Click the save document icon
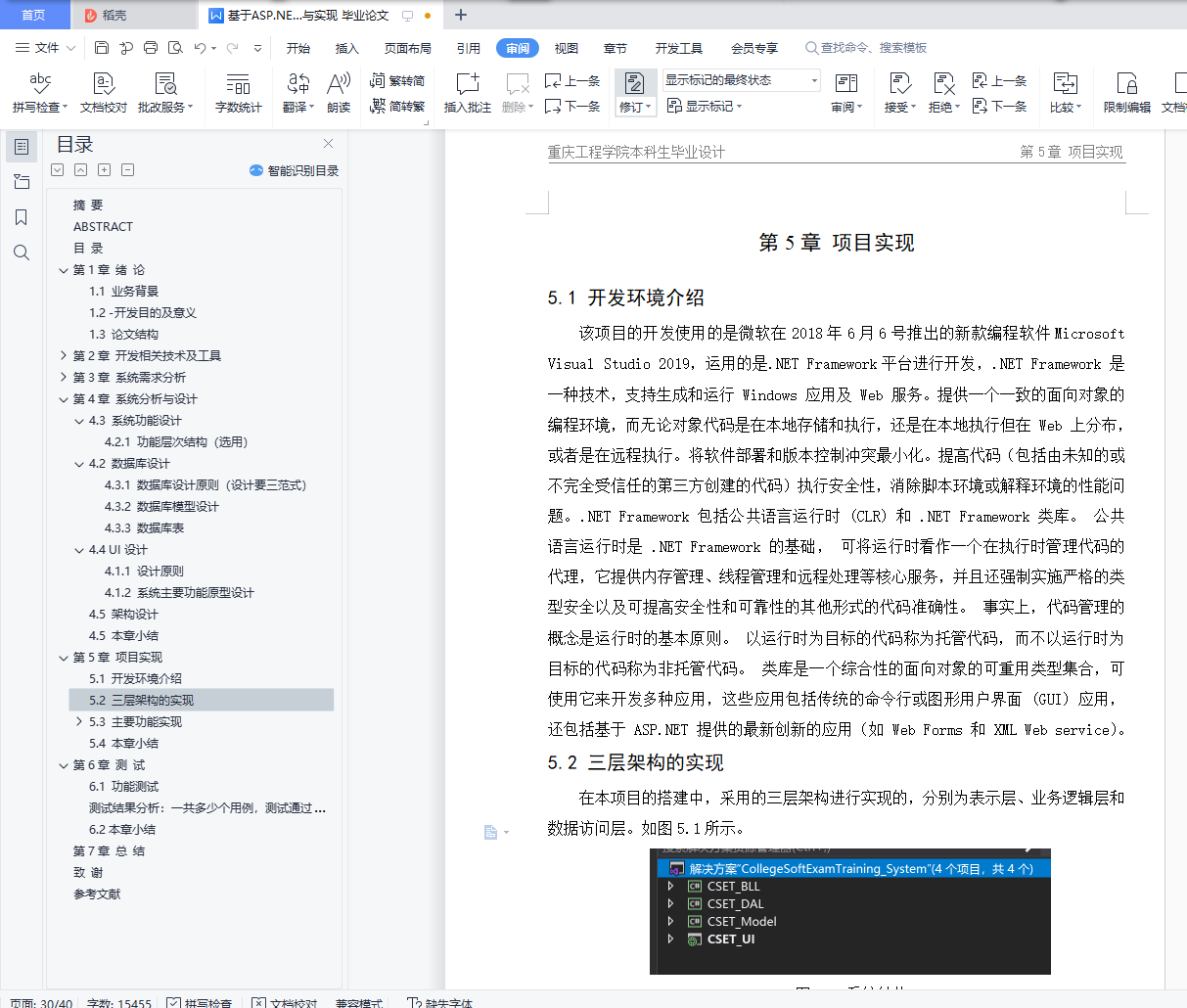 pyautogui.click(x=102, y=47)
